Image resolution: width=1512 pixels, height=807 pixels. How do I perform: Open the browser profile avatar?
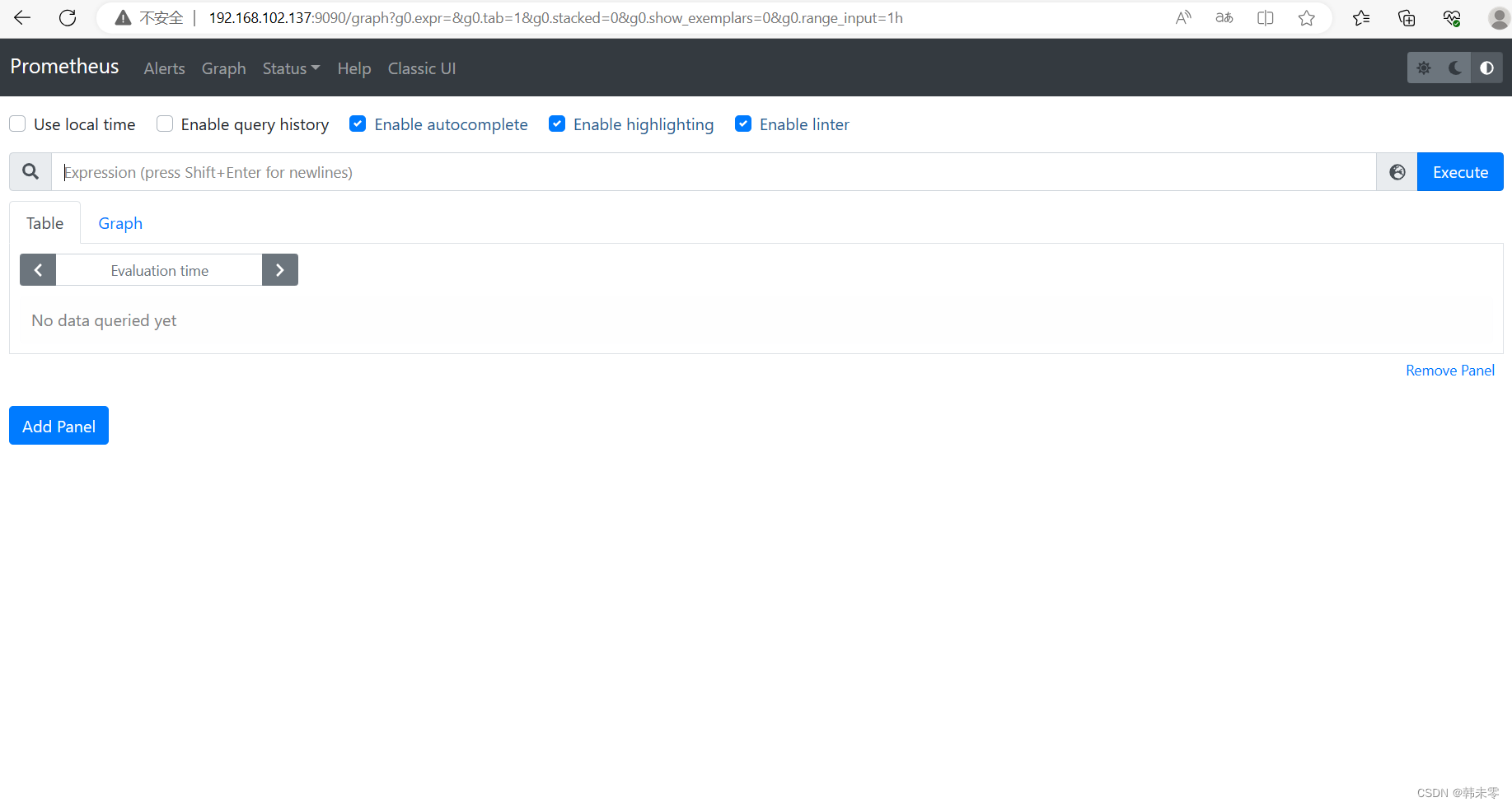click(x=1499, y=17)
